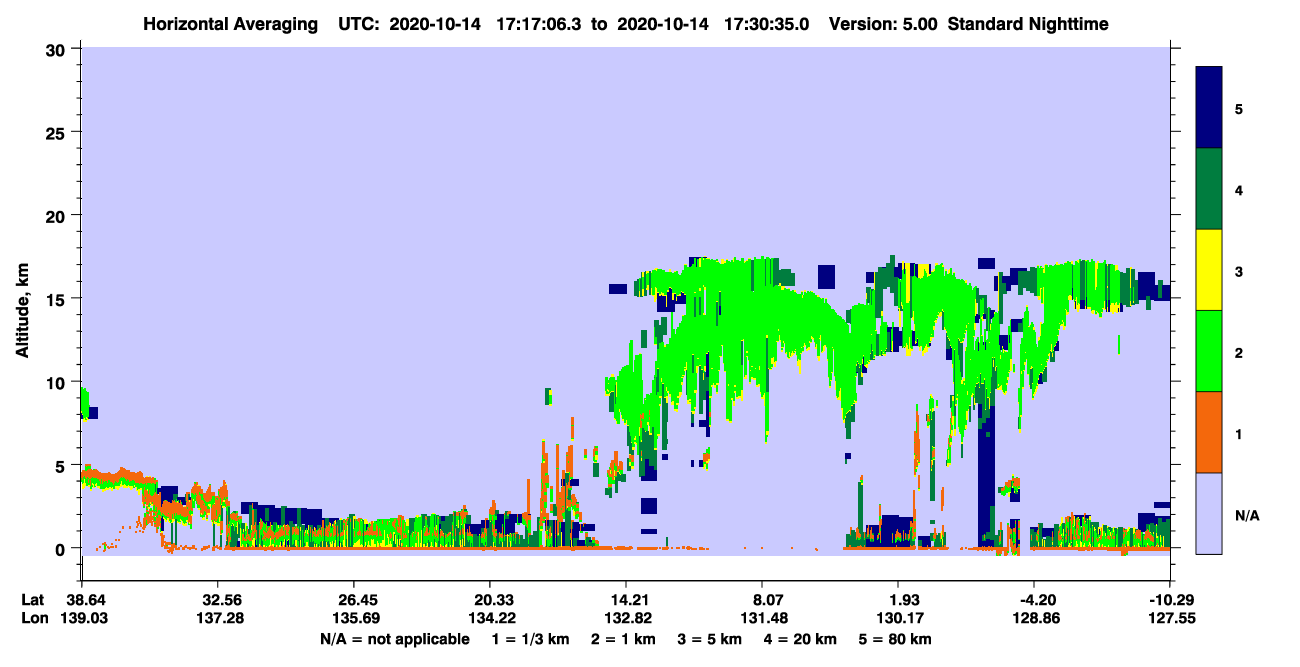Click the 'Lat' row label
The height and width of the screenshot is (667, 1300).
[x=33, y=600]
